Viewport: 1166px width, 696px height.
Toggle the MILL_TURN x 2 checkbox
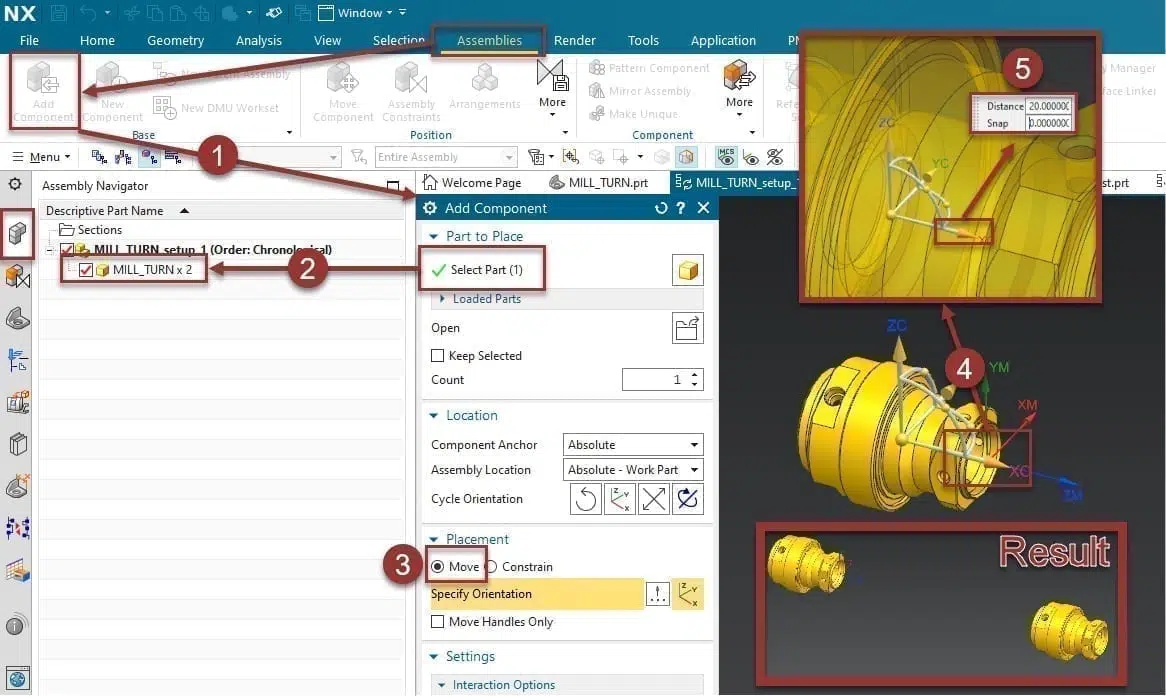click(x=86, y=270)
